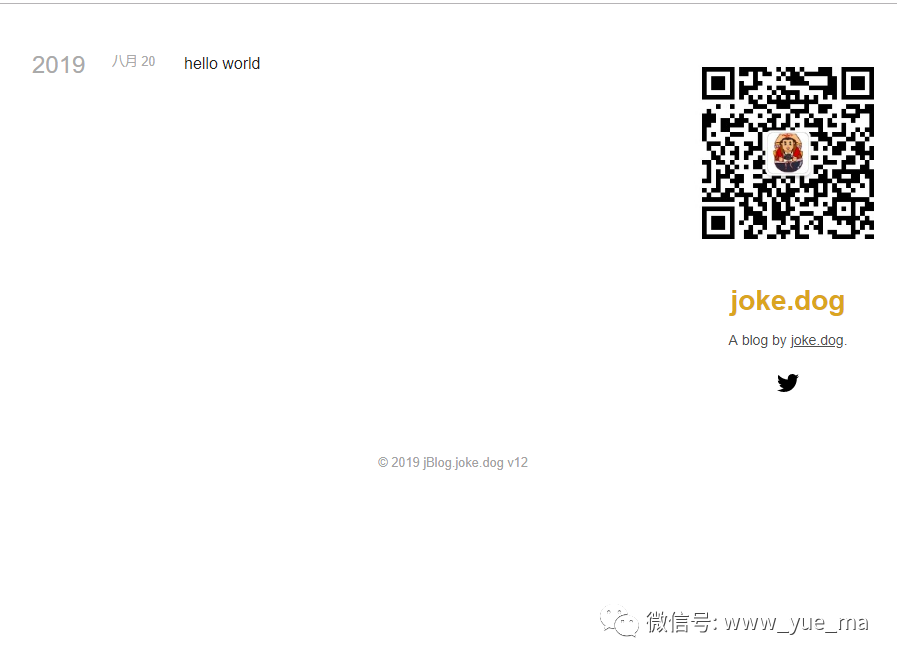Click the 八月 20 post date
Screen dimensions: 897x663
click(133, 61)
